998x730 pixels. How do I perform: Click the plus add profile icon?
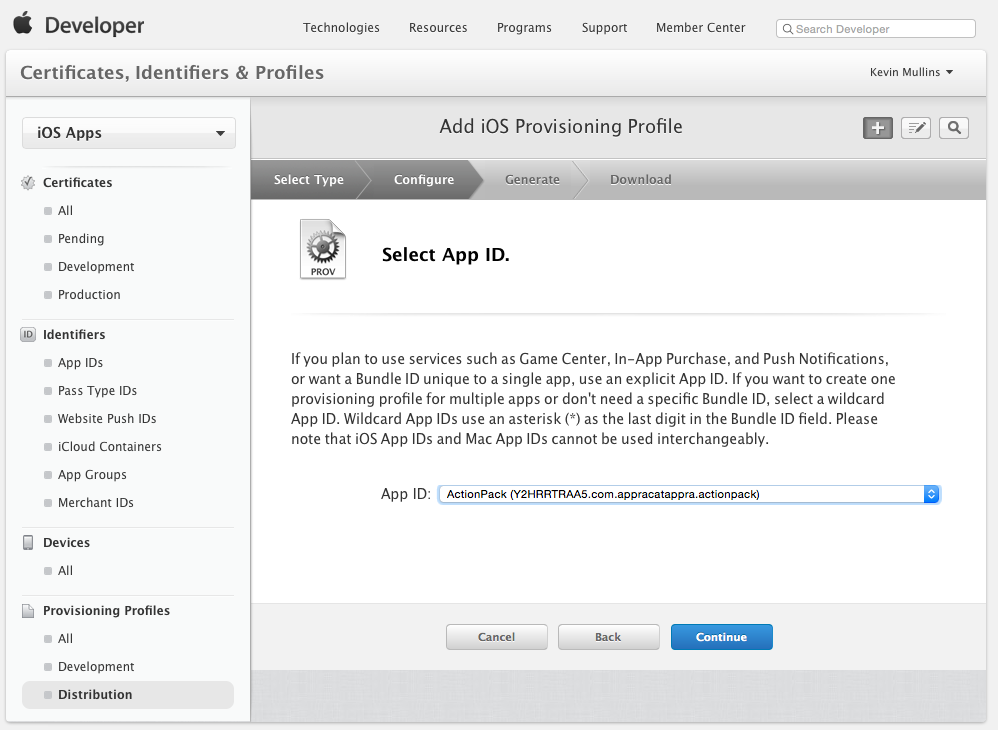click(x=878, y=128)
